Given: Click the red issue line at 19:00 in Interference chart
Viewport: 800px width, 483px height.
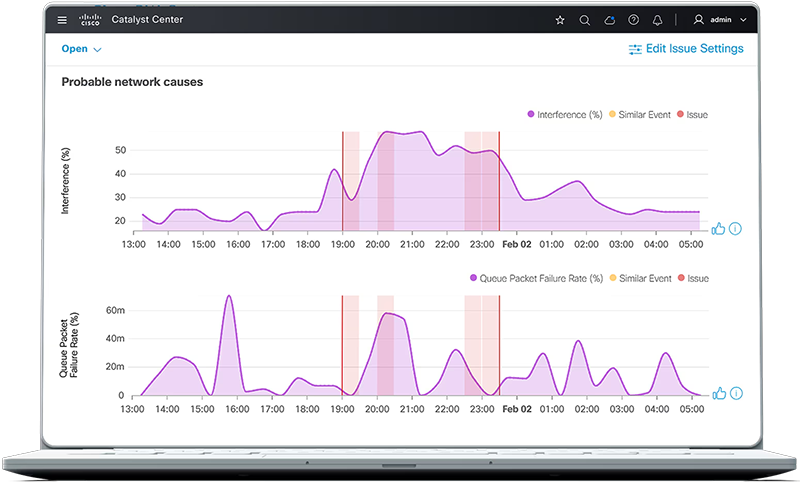Looking at the screenshot, I should coord(343,180).
